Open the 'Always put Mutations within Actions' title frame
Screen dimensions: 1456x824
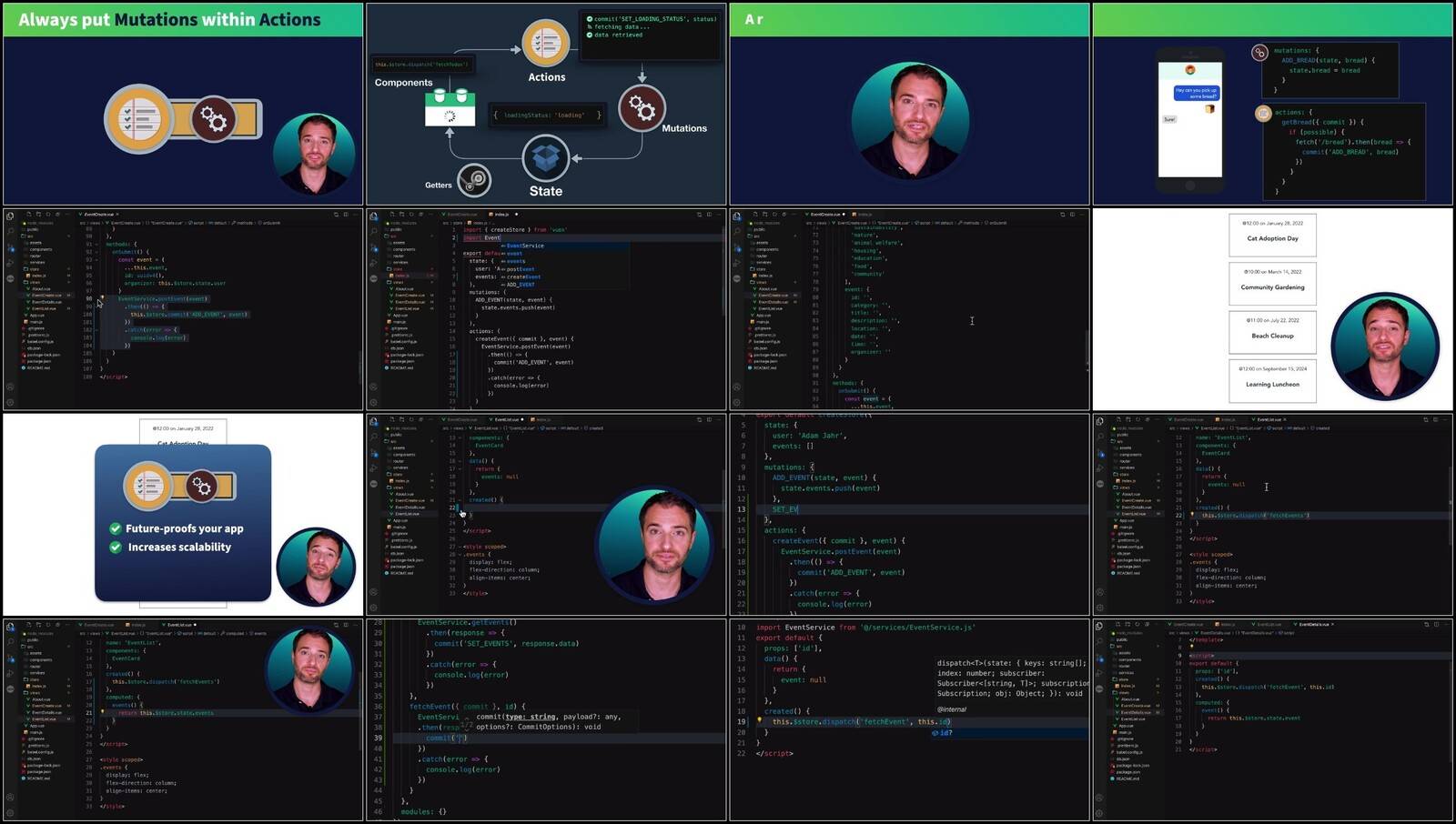pos(183,104)
